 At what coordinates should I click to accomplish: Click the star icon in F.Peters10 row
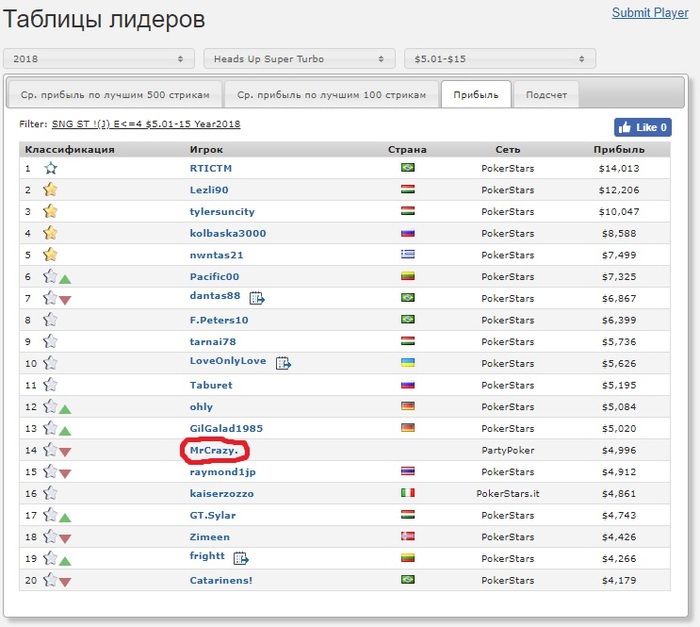pyautogui.click(x=50, y=320)
